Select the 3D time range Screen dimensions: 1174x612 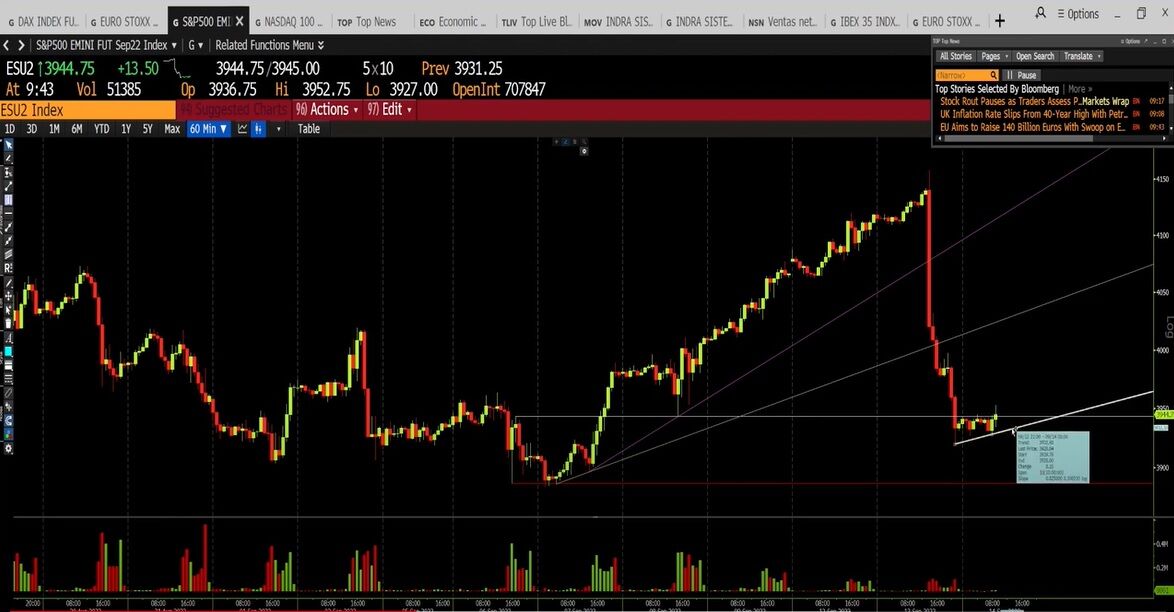[x=31, y=129]
